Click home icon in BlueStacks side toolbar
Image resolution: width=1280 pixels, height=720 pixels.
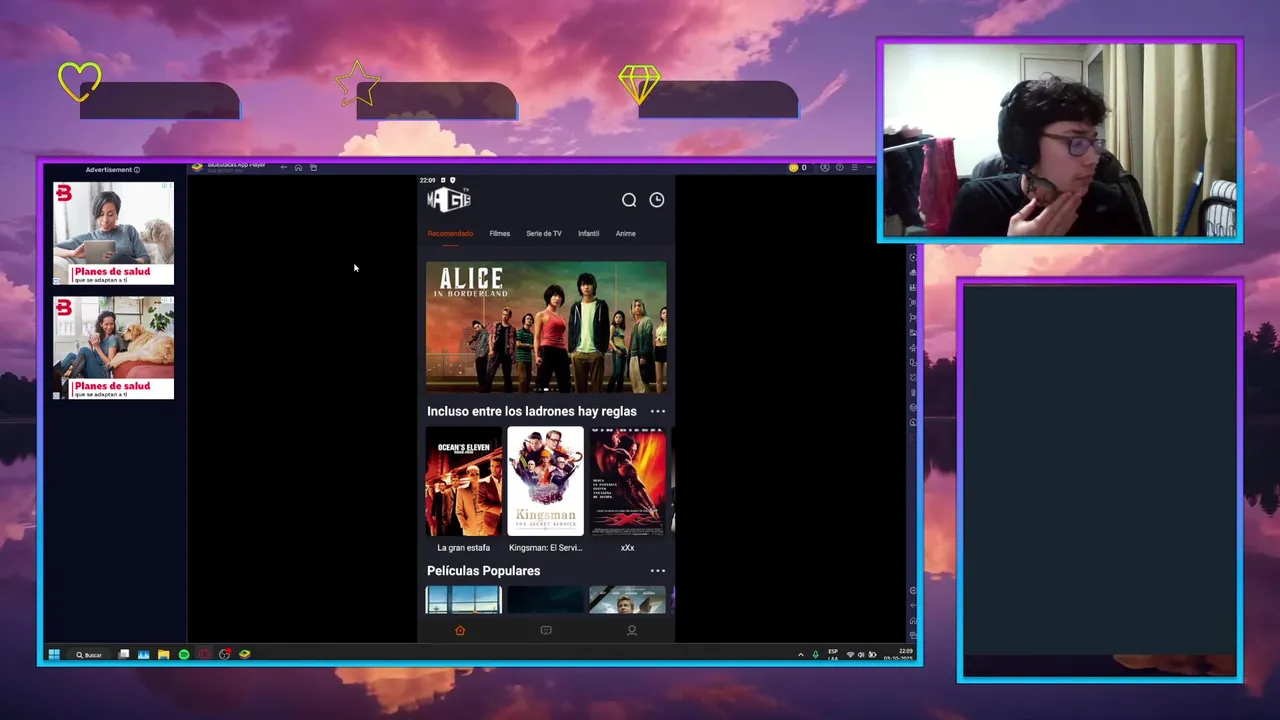point(913,621)
